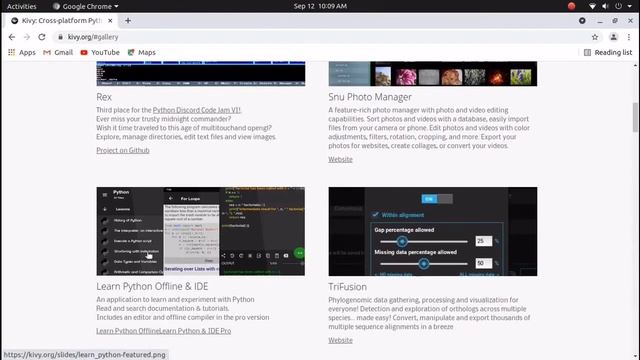This screenshot has width=640, height=360.
Task: Open the Gmail bookmark
Action: [x=58, y=52]
